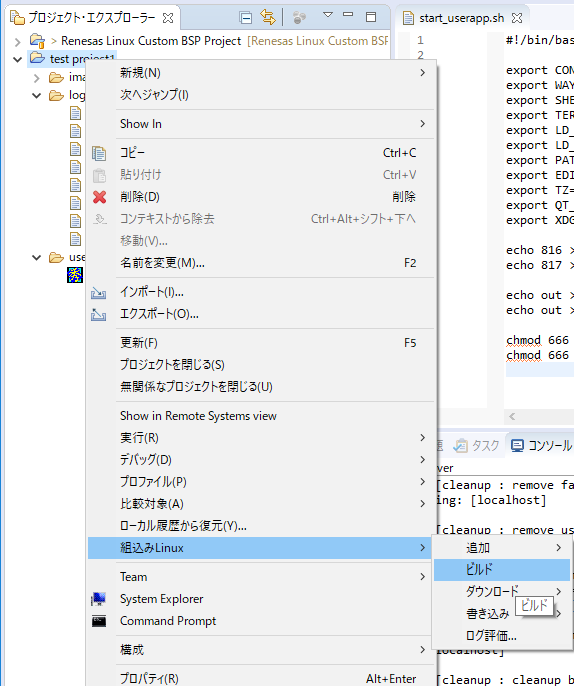The image size is (574, 686).
Task: Click Collapse All icon in Project Explorer
Action: (246, 18)
